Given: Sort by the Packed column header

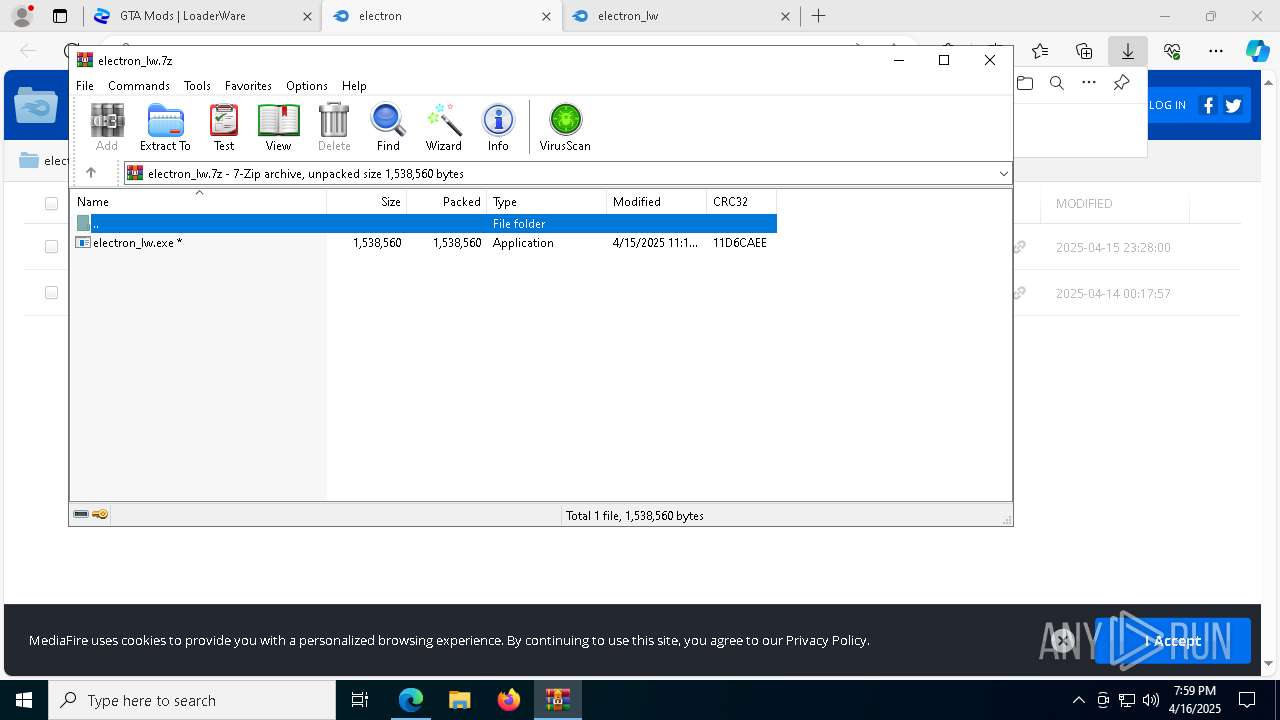Looking at the screenshot, I should click(x=447, y=201).
